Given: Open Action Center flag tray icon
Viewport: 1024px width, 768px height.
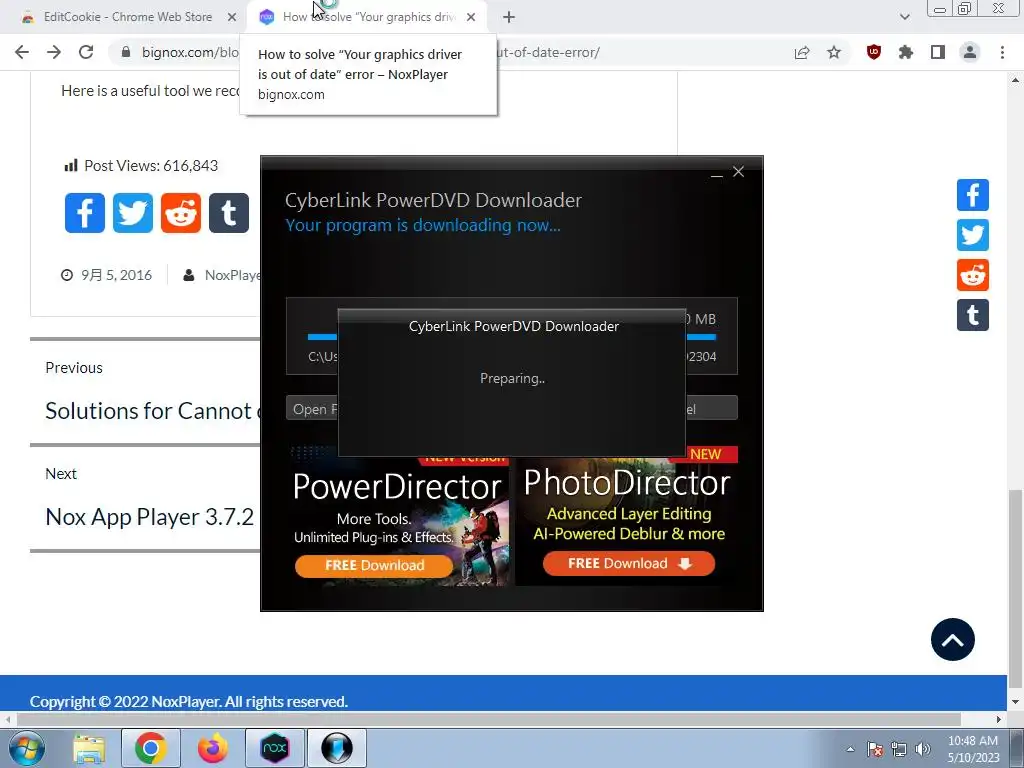Looking at the screenshot, I should coord(875,749).
